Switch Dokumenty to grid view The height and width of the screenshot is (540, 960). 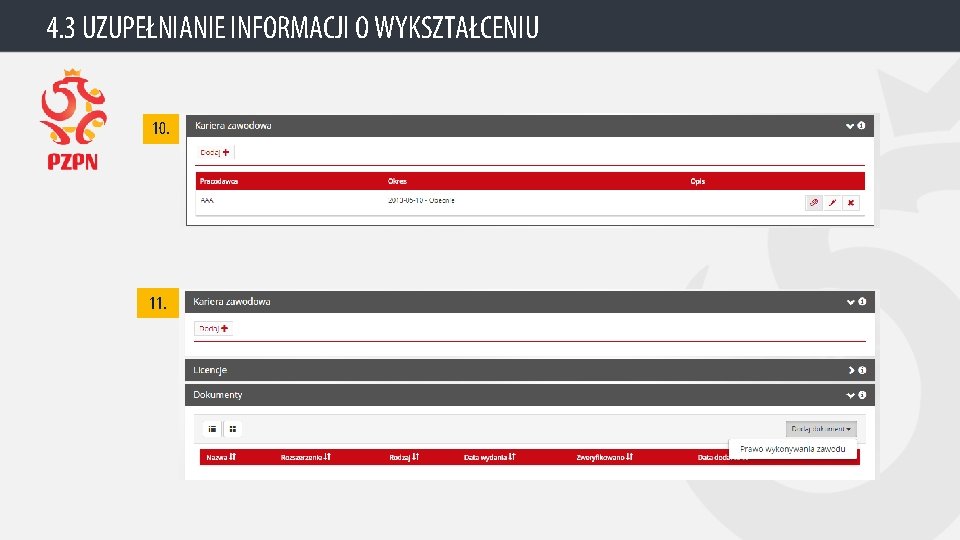pyautogui.click(x=233, y=429)
